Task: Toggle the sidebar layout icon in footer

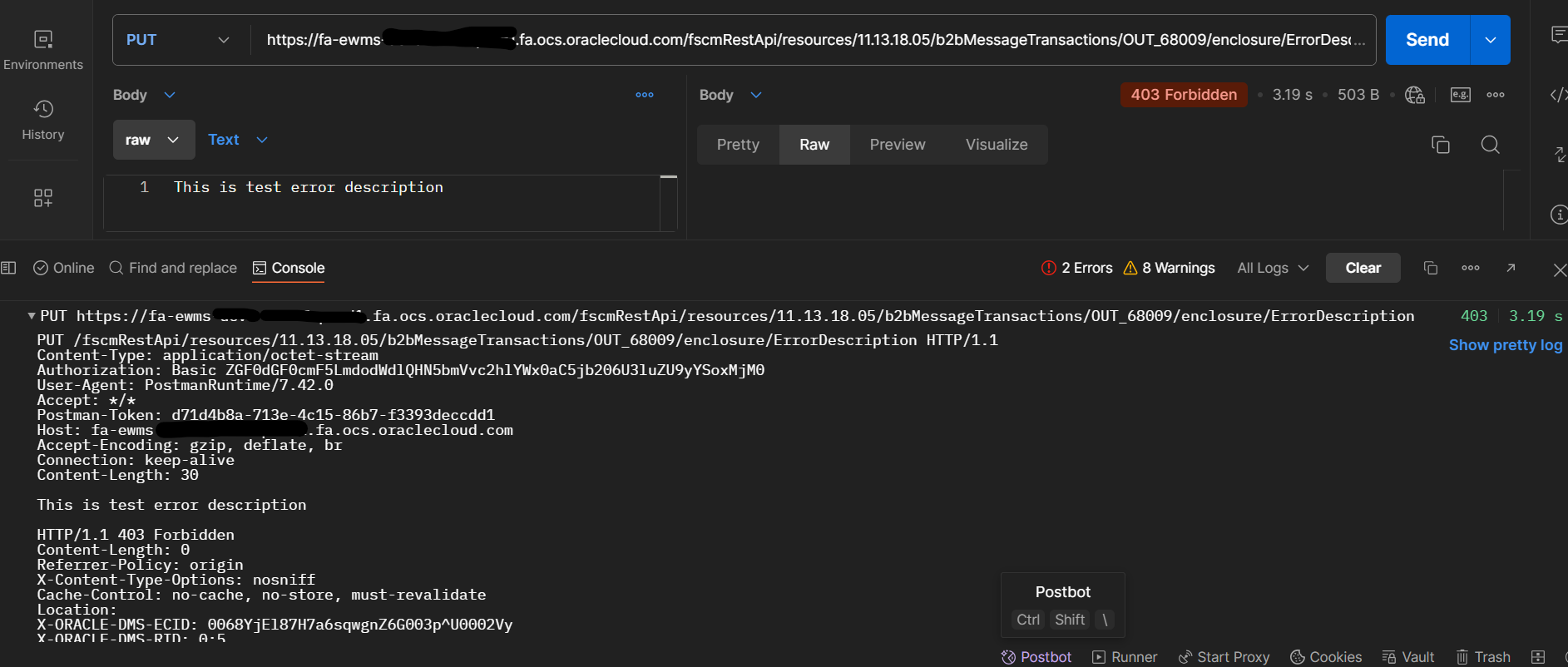Action: (8, 268)
